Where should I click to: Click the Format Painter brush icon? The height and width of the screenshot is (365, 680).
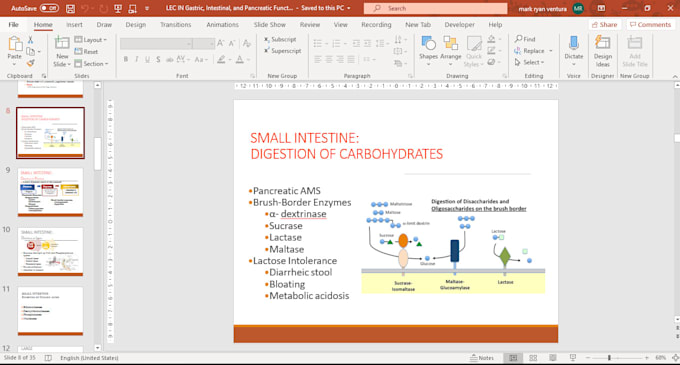[30, 63]
